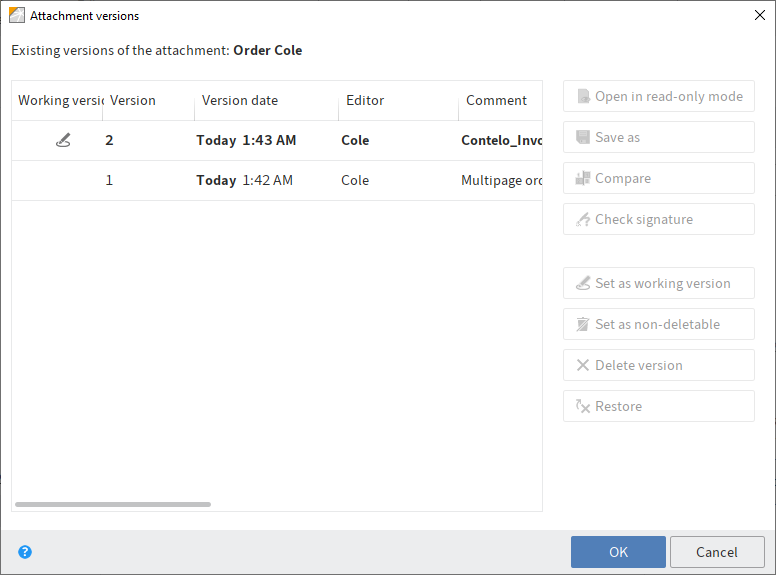This screenshot has width=776, height=575.
Task: Click the working version pen icon in row 2
Action: pos(63,140)
